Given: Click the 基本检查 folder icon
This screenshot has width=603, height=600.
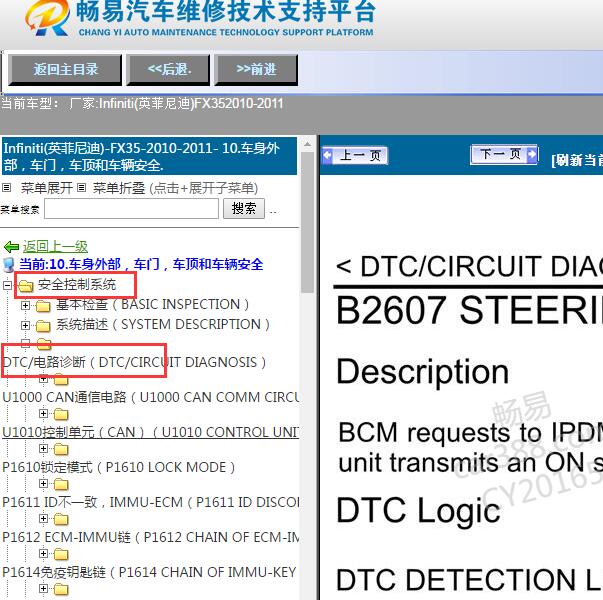Looking at the screenshot, I should click(43, 306).
